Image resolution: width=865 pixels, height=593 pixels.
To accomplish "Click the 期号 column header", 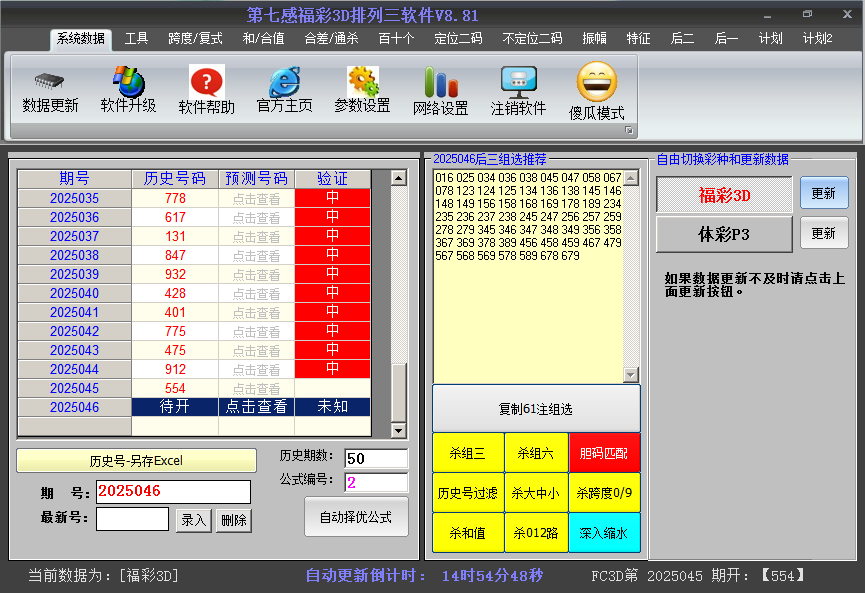I will (x=74, y=179).
